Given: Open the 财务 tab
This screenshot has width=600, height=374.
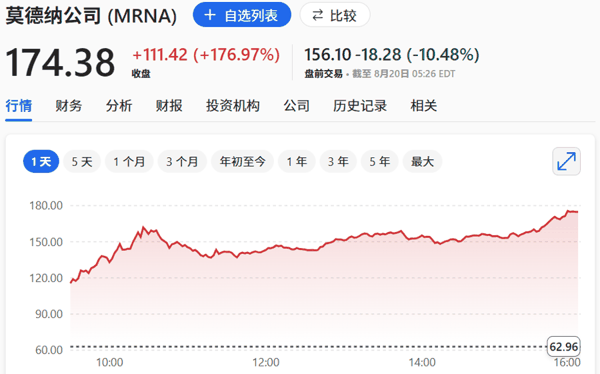Looking at the screenshot, I should point(69,106).
